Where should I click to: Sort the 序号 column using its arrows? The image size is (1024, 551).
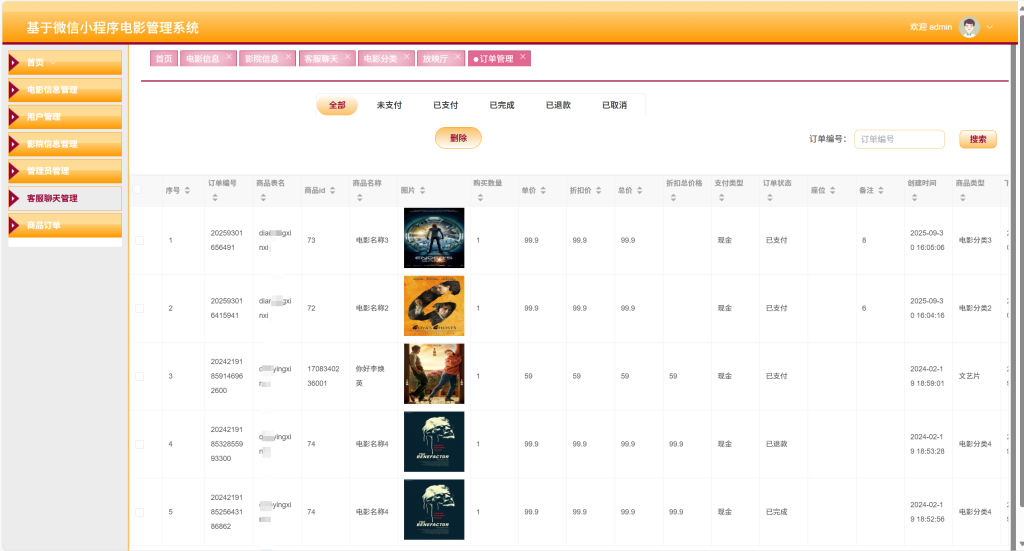click(x=187, y=191)
